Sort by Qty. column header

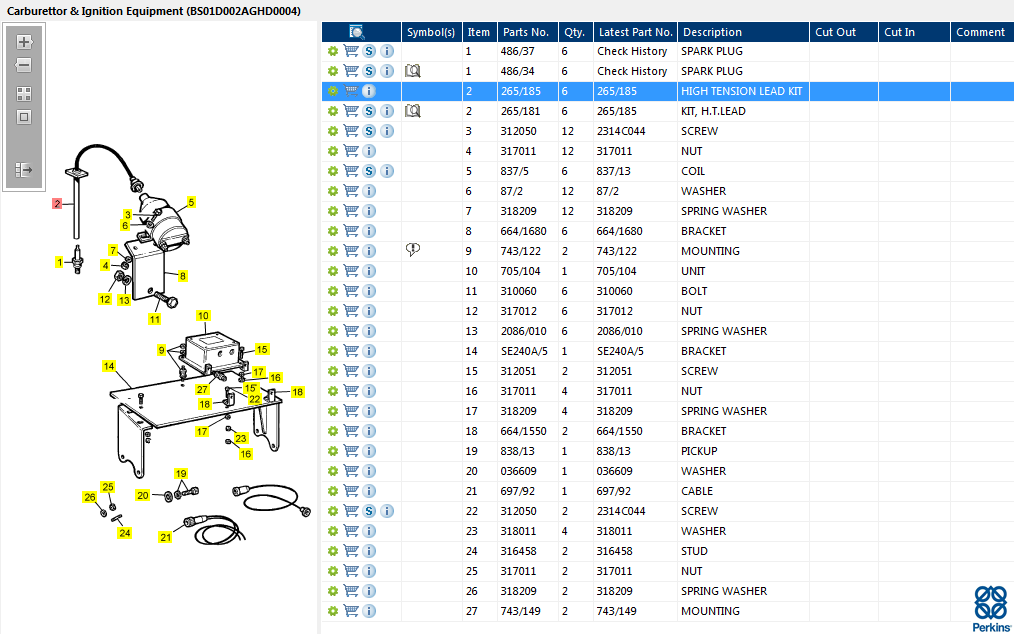[575, 32]
